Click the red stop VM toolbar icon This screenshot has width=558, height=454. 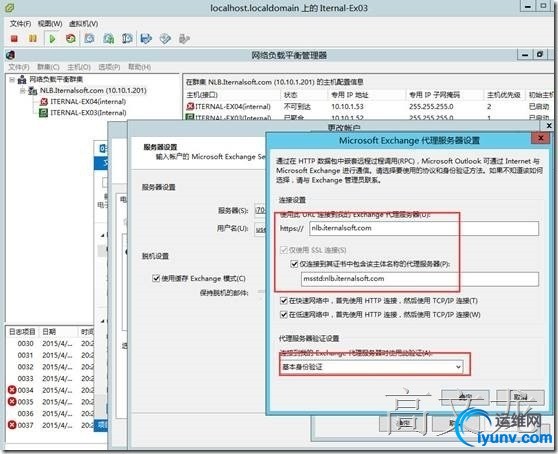coord(14,38)
